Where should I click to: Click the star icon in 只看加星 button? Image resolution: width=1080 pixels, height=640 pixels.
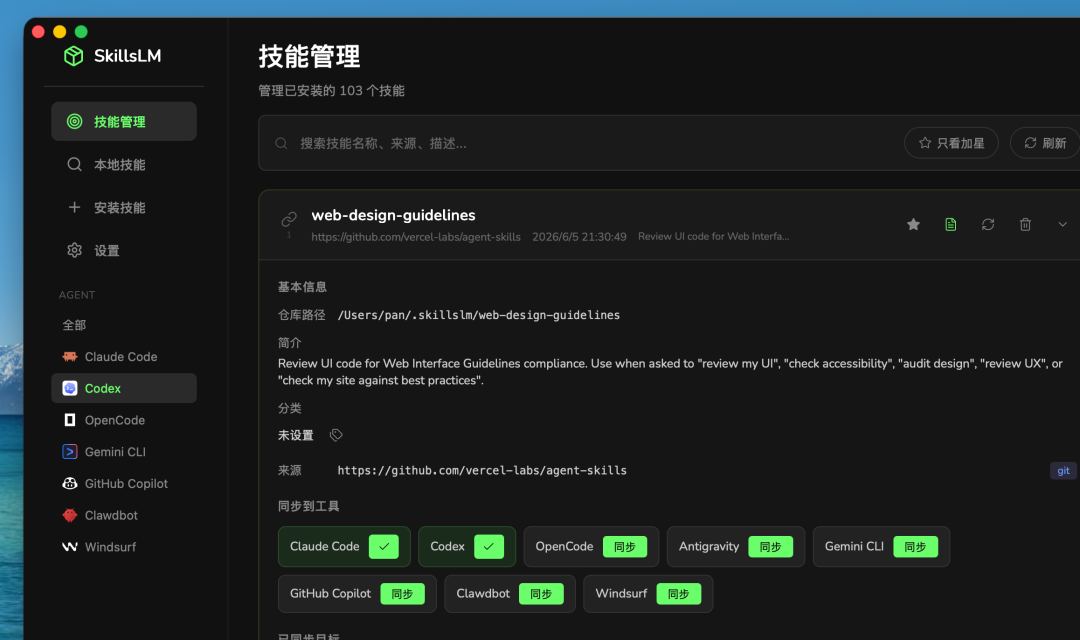[925, 143]
